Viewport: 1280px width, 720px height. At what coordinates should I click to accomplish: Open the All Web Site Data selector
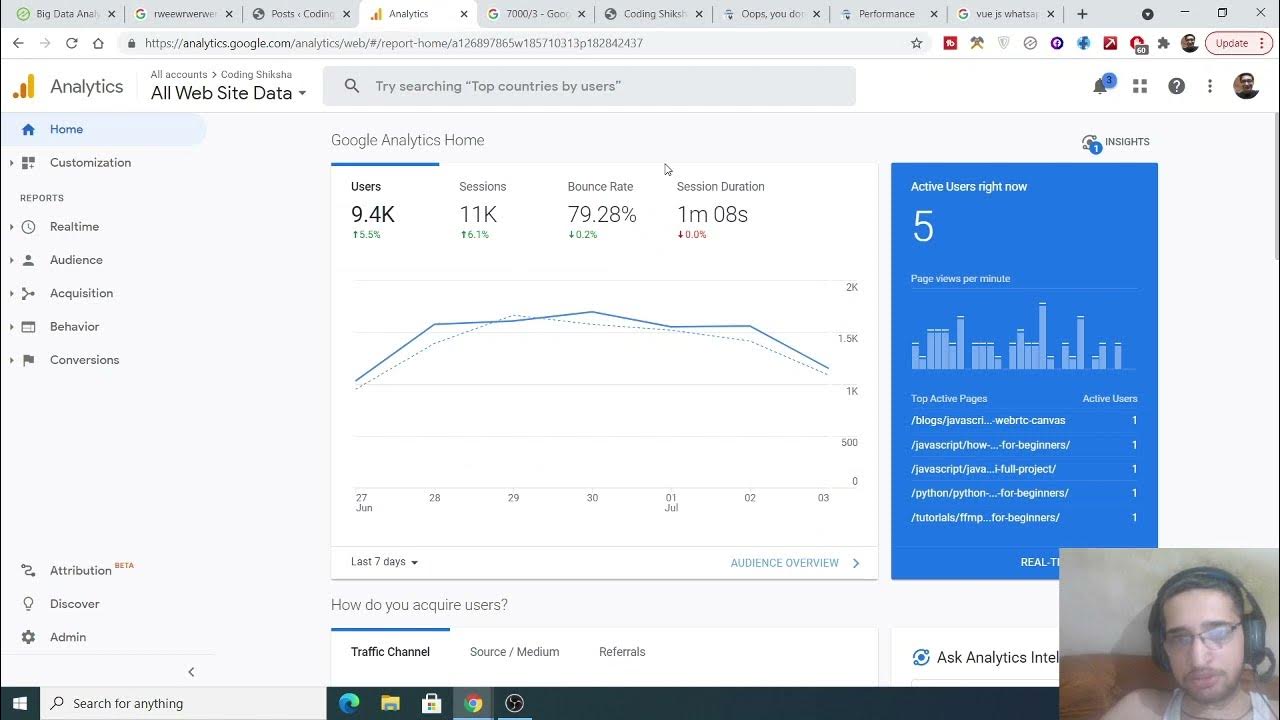click(x=228, y=93)
